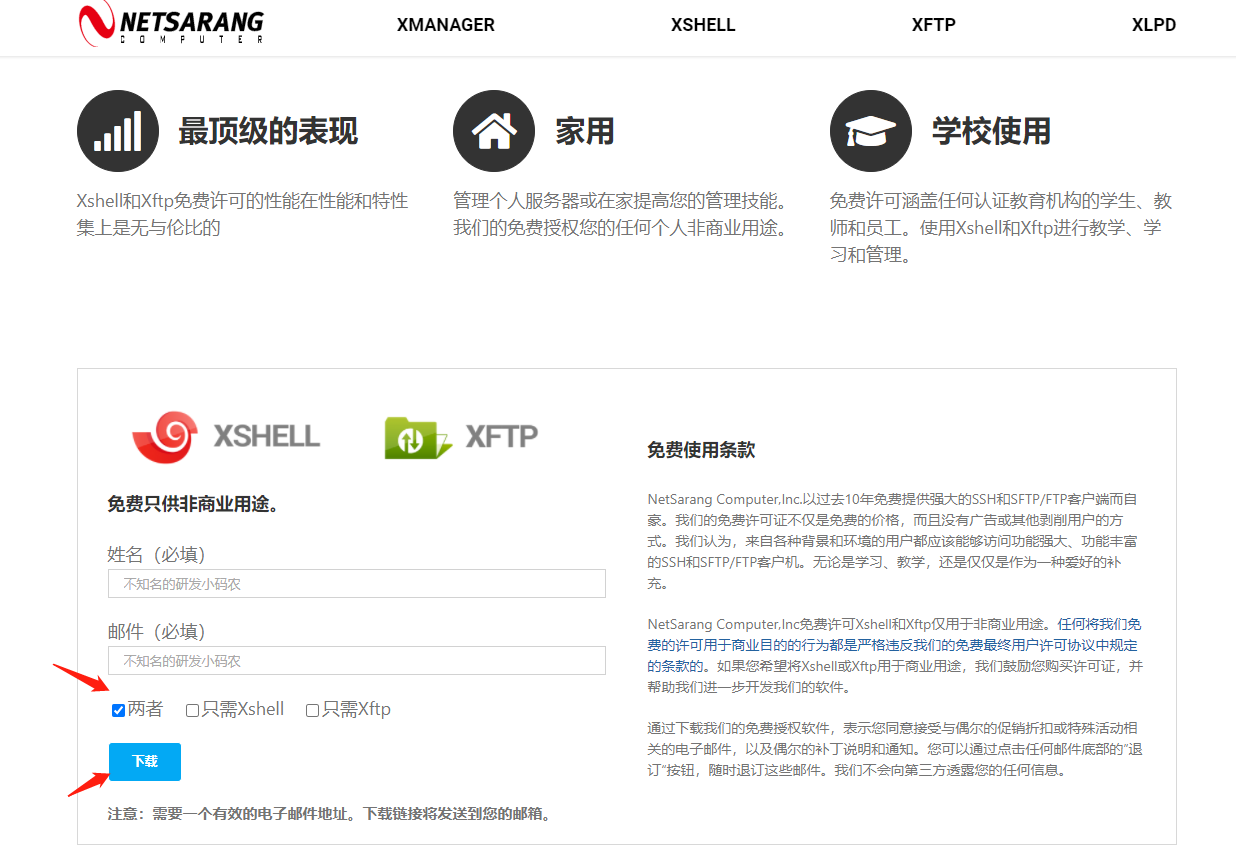Viewport: 1236px width, 864px height.
Task: Click the 免费使用条款 heading
Action: (701, 450)
